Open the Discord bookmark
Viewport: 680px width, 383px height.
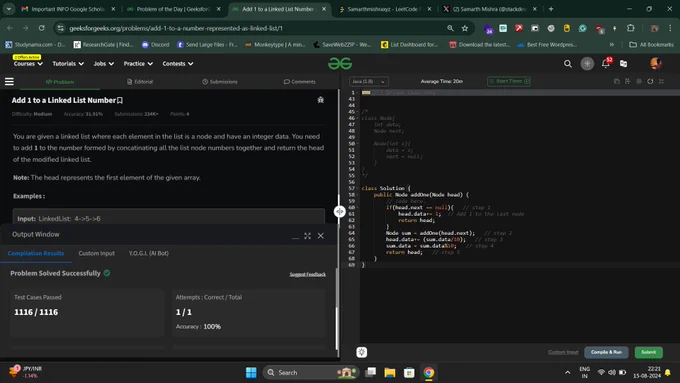[x=155, y=45]
